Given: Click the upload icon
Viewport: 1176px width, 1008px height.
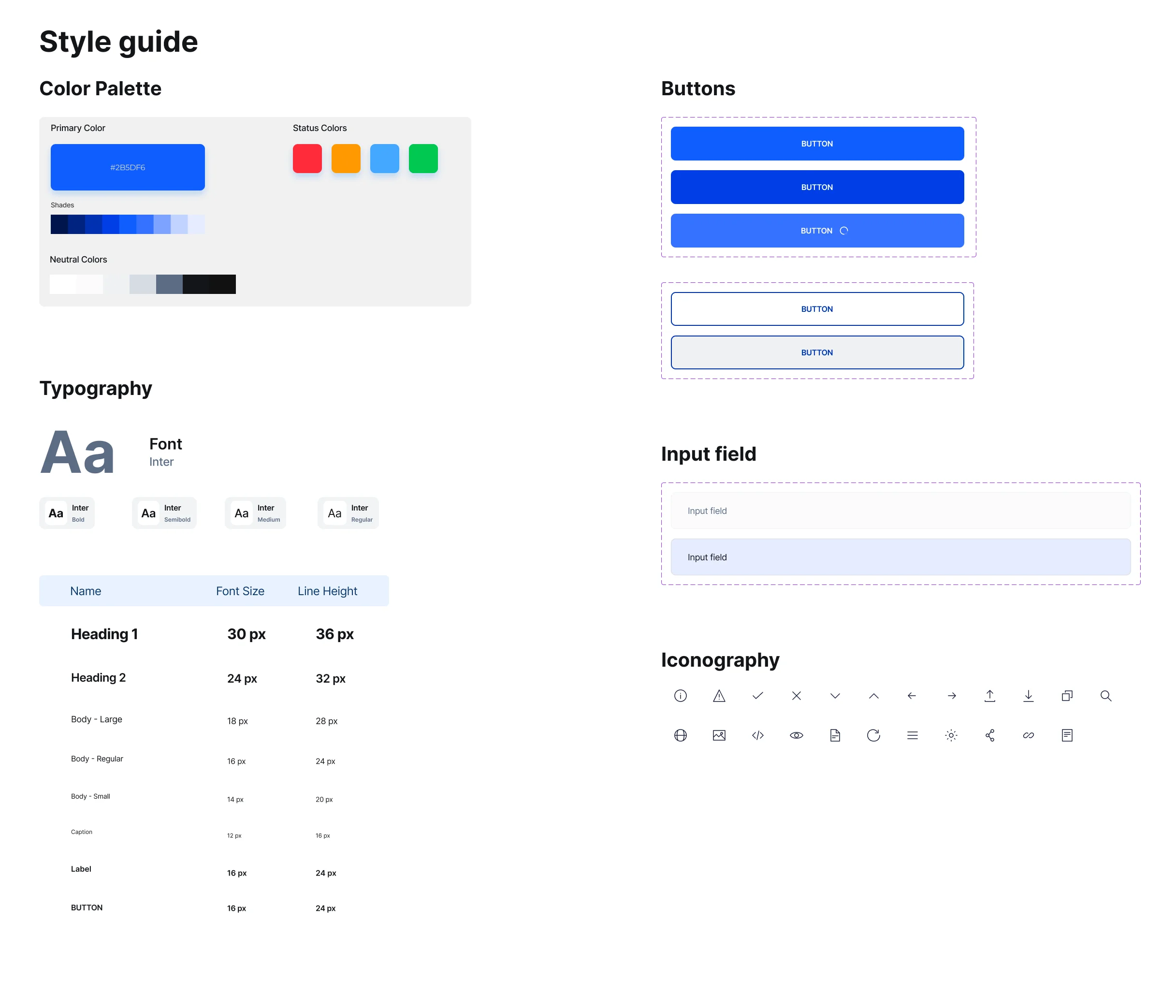Looking at the screenshot, I should pyautogui.click(x=990, y=696).
